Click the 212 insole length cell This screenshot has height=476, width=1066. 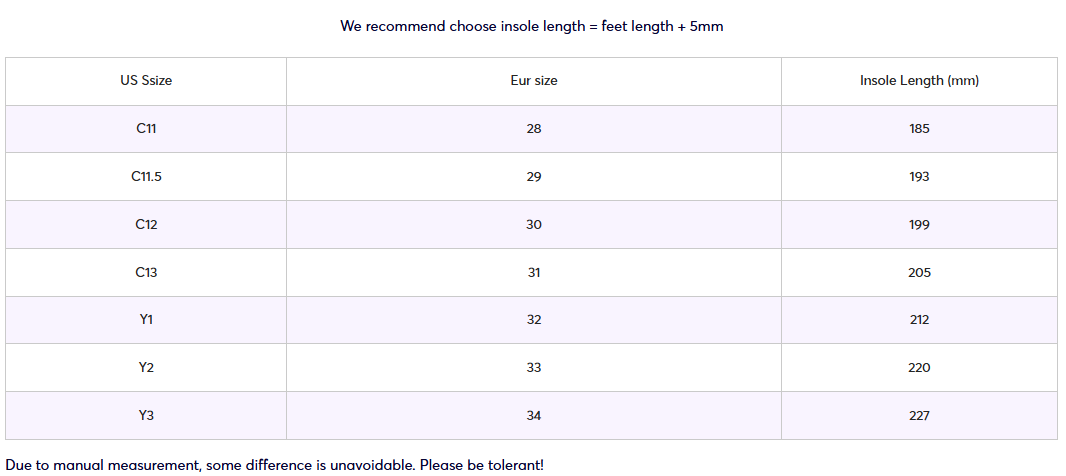click(x=919, y=320)
